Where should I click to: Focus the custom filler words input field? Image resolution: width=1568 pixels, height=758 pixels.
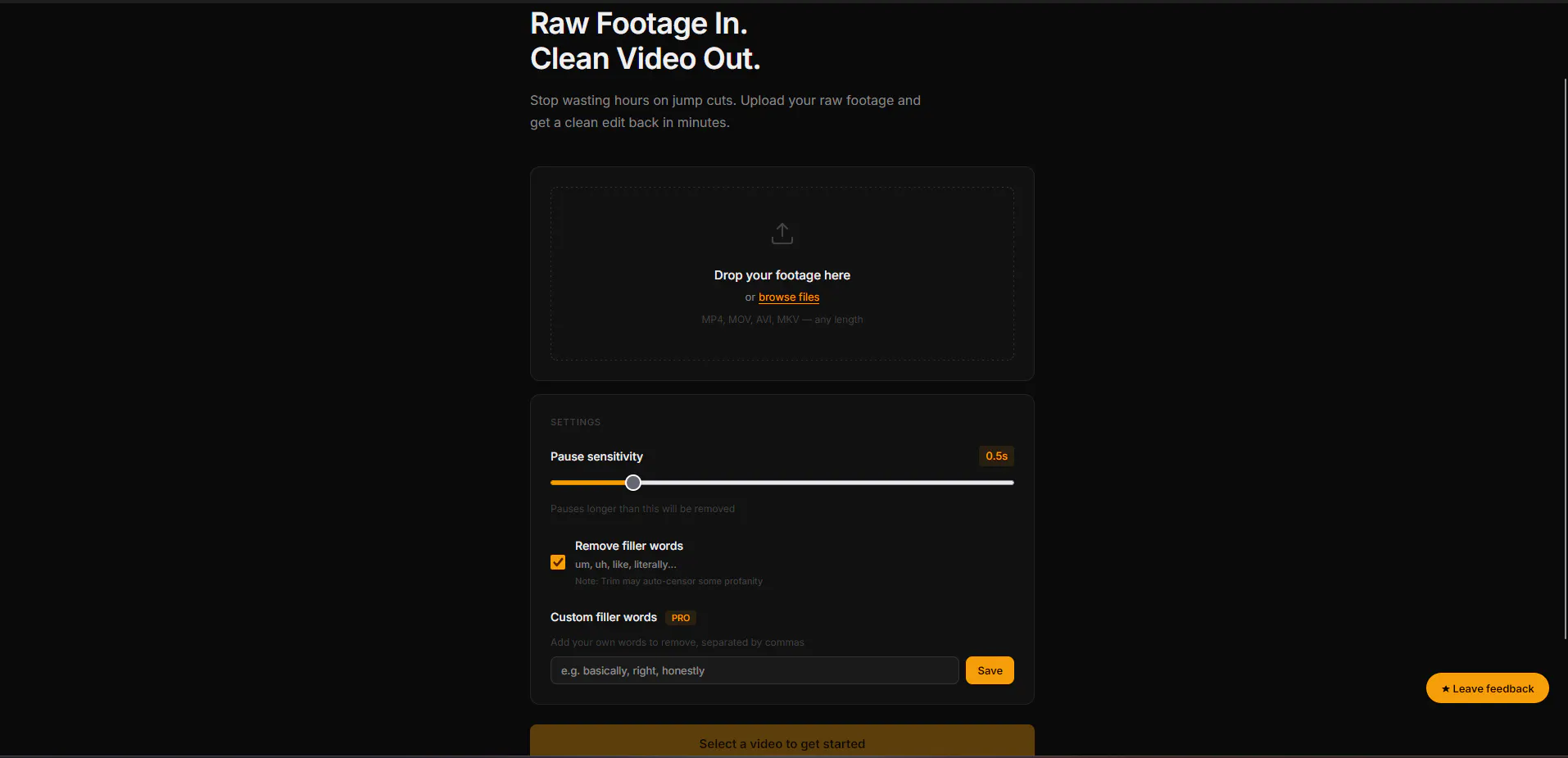point(755,670)
